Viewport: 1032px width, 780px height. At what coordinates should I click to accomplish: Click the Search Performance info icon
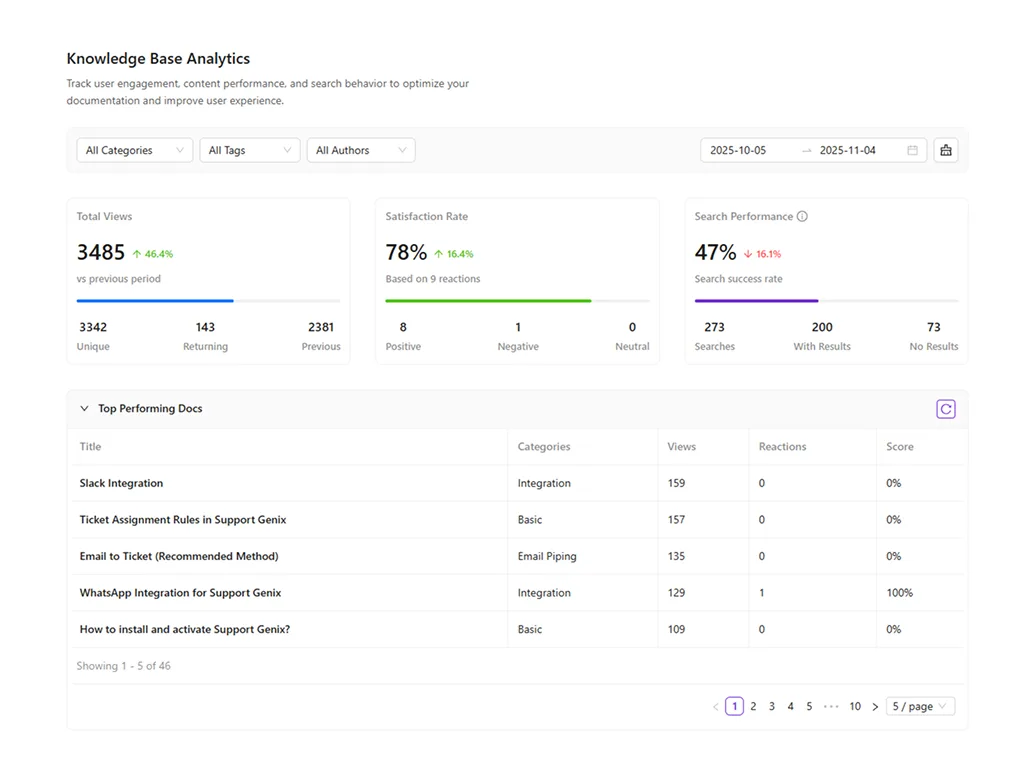click(802, 217)
